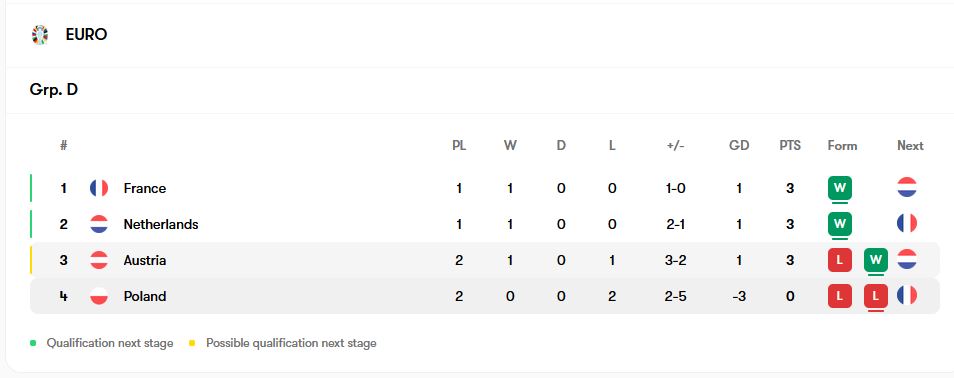Open the France team name link
This screenshot has height=378, width=954.
coord(145,188)
